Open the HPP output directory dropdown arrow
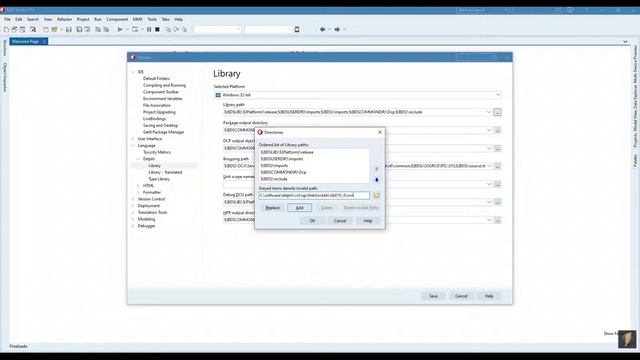 point(489,220)
